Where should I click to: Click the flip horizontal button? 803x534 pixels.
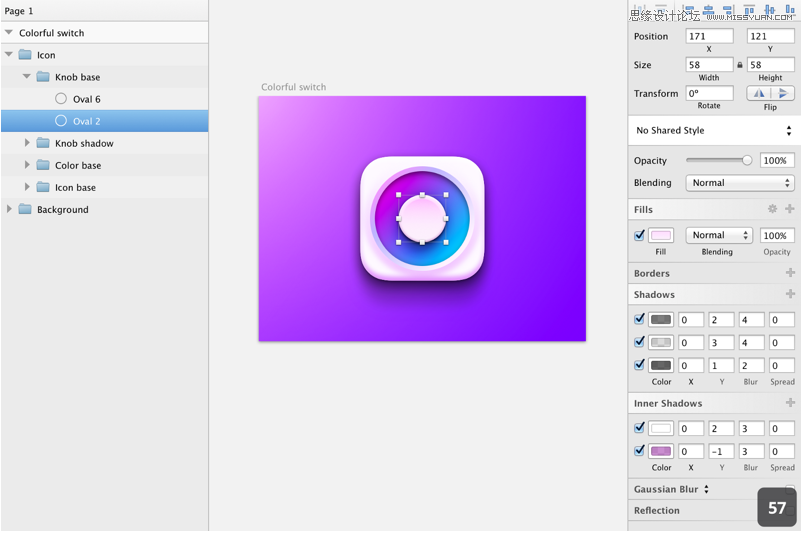click(759, 93)
